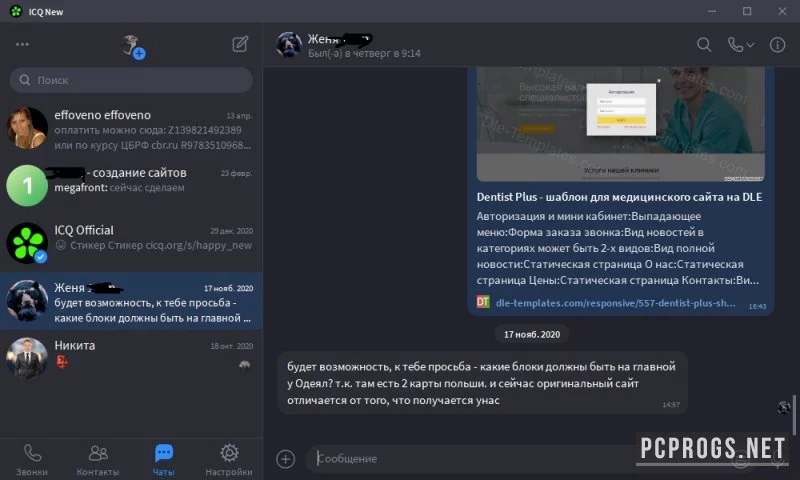The image size is (800, 480).
Task: Click effoveno contact avatar photo
Action: [27, 128]
